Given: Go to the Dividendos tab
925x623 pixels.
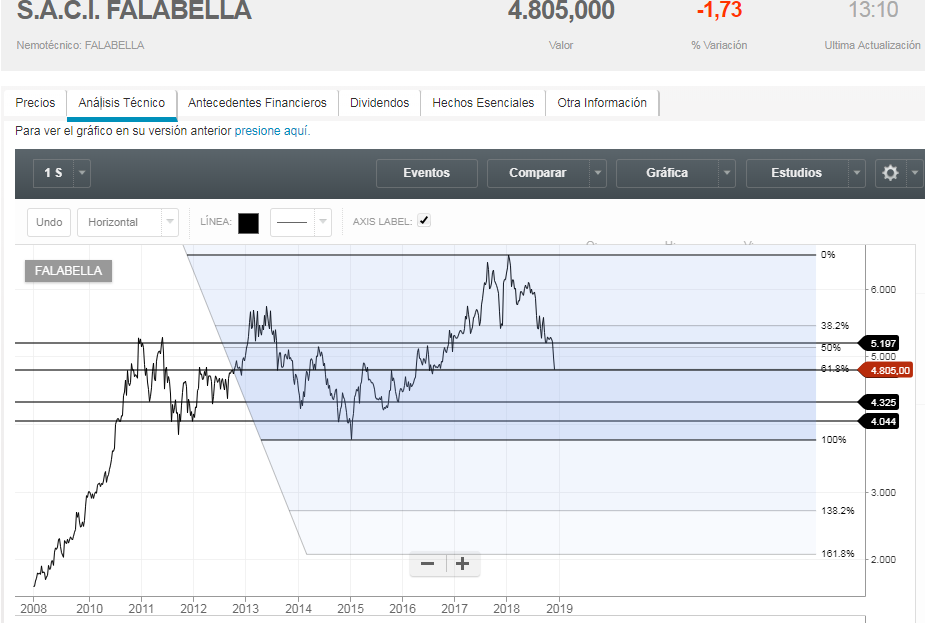Looking at the screenshot, I should tap(379, 103).
